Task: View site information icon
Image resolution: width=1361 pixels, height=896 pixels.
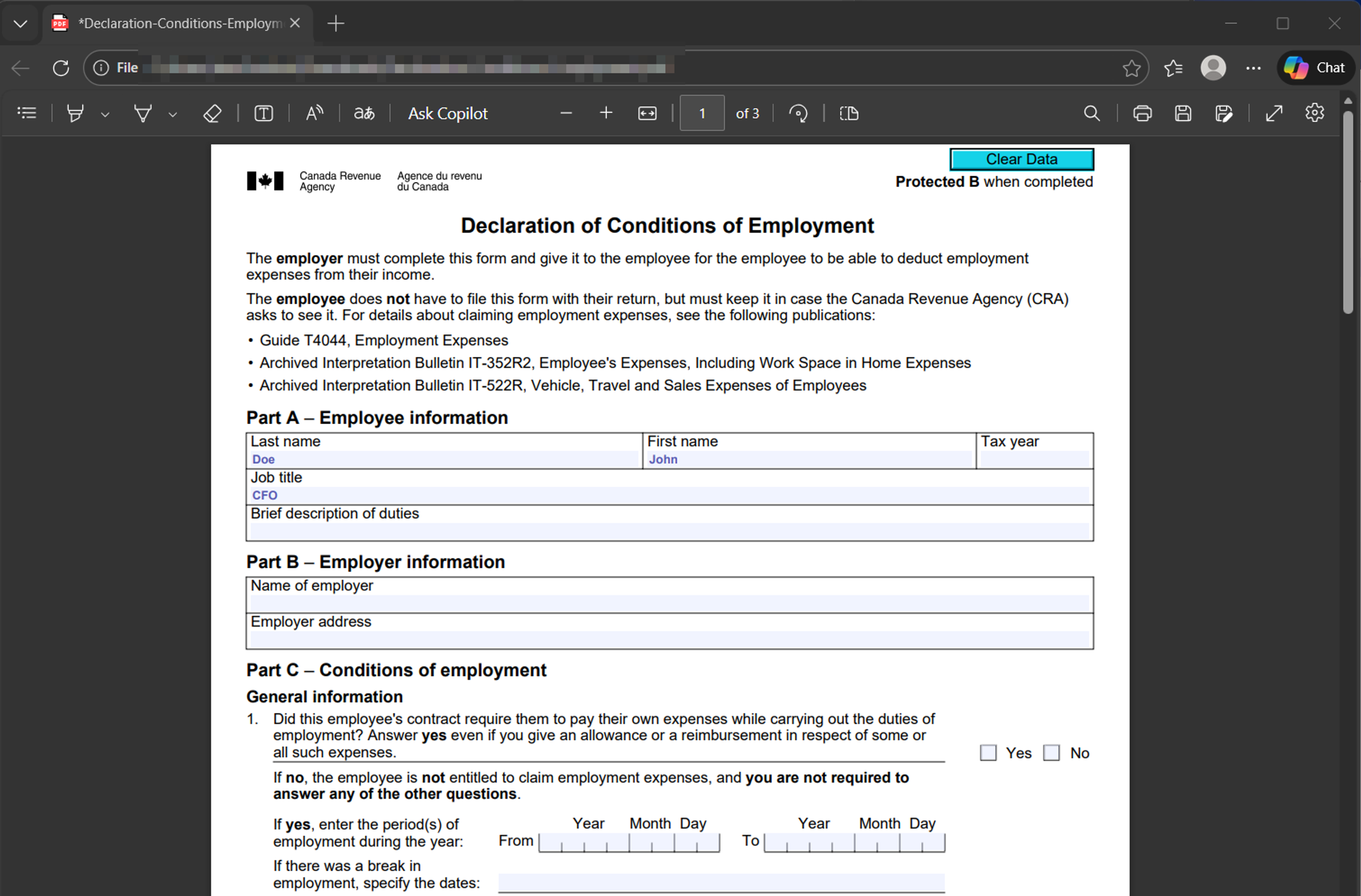Action: tap(101, 68)
